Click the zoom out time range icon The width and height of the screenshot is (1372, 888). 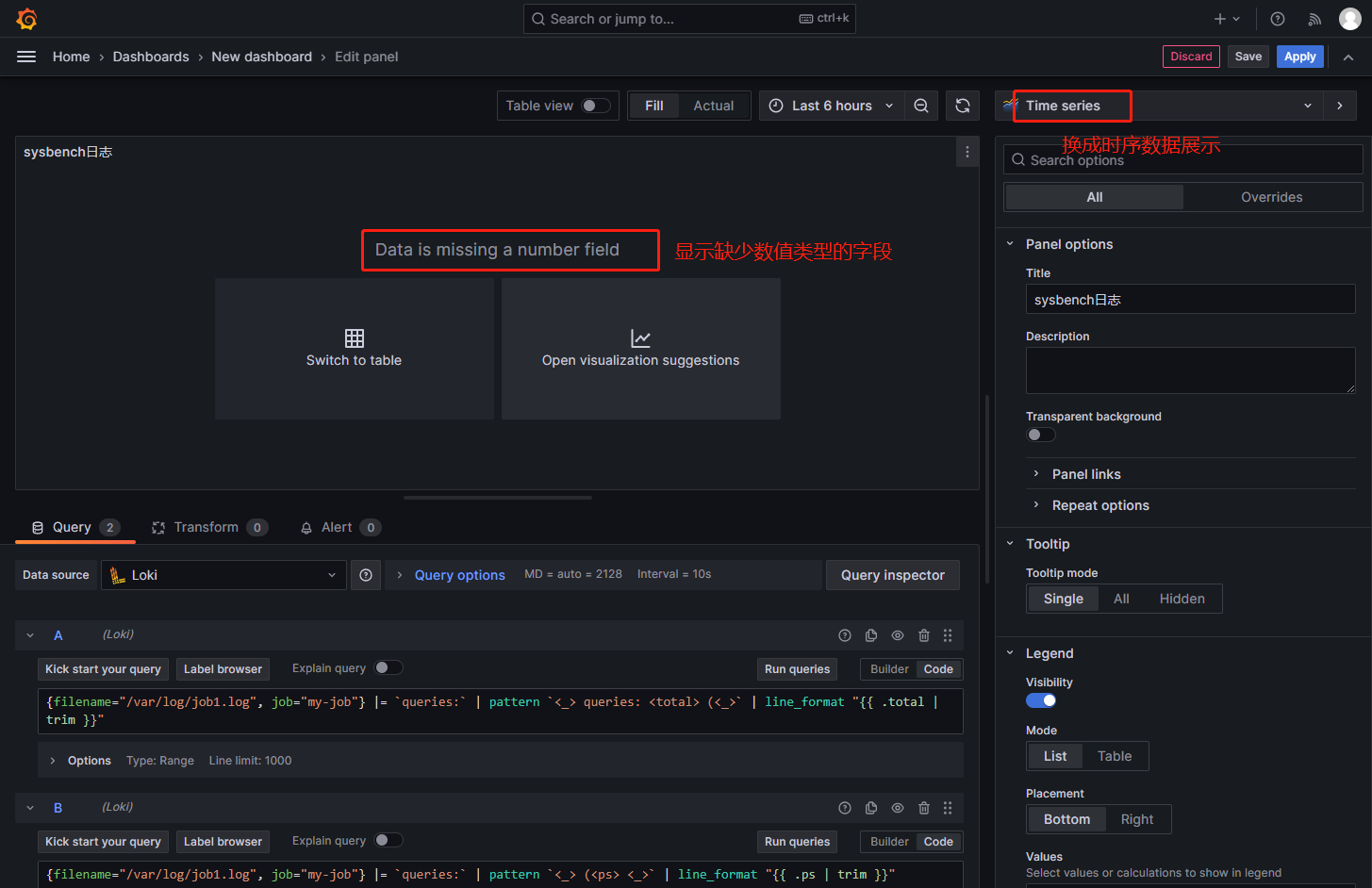pyautogui.click(x=921, y=106)
